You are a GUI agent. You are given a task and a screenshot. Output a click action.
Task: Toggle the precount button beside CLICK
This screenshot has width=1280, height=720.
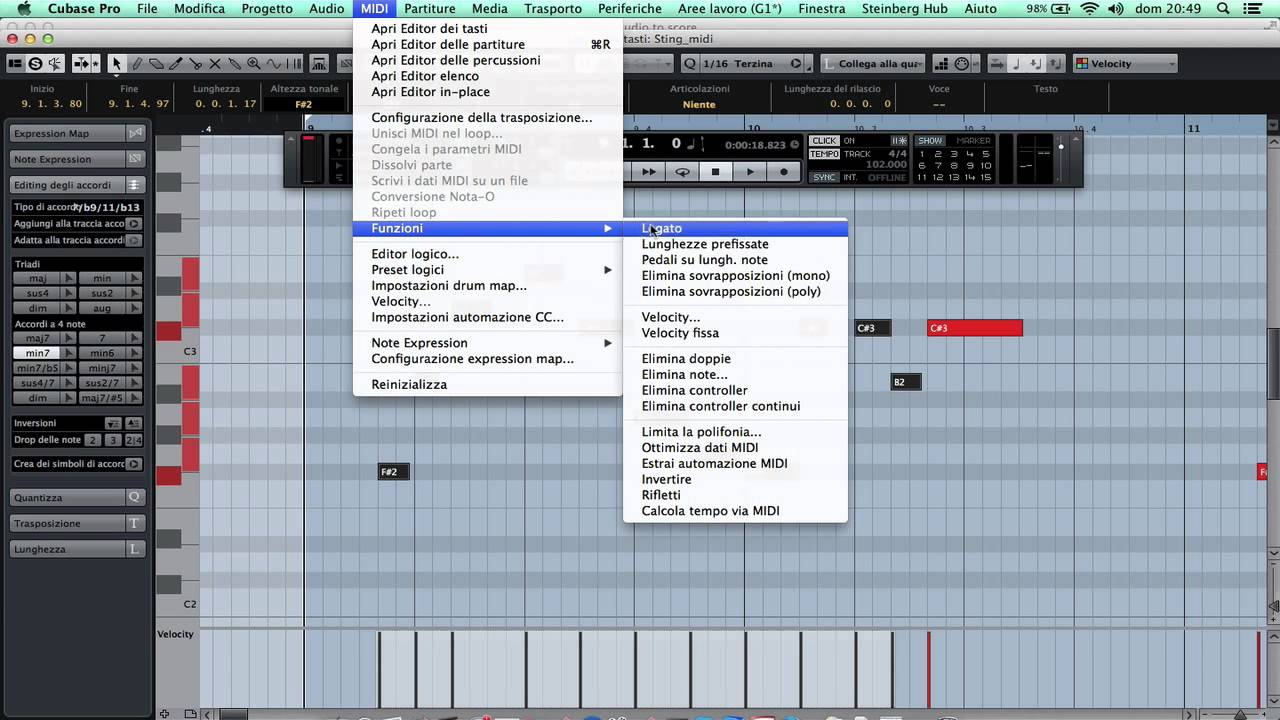pyautogui.click(x=899, y=141)
